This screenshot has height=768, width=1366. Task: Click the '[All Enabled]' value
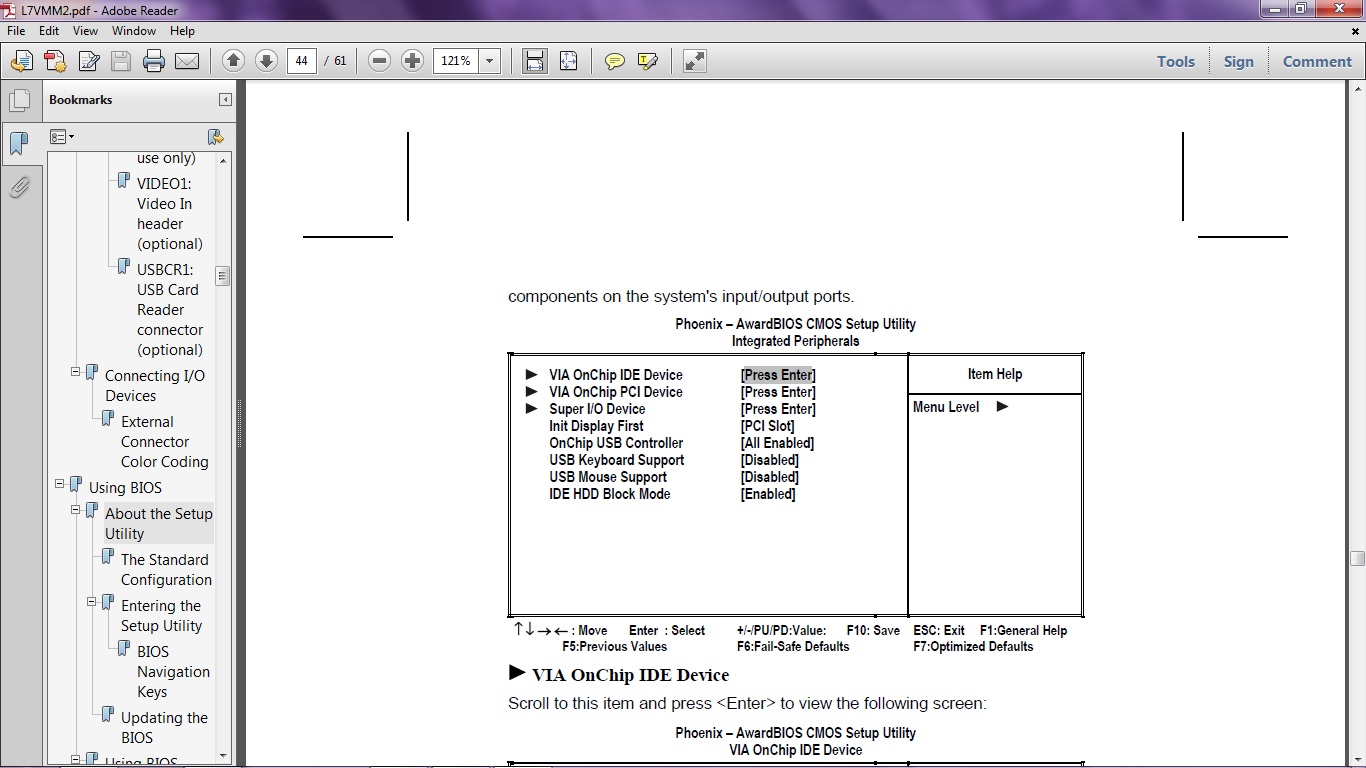point(777,443)
